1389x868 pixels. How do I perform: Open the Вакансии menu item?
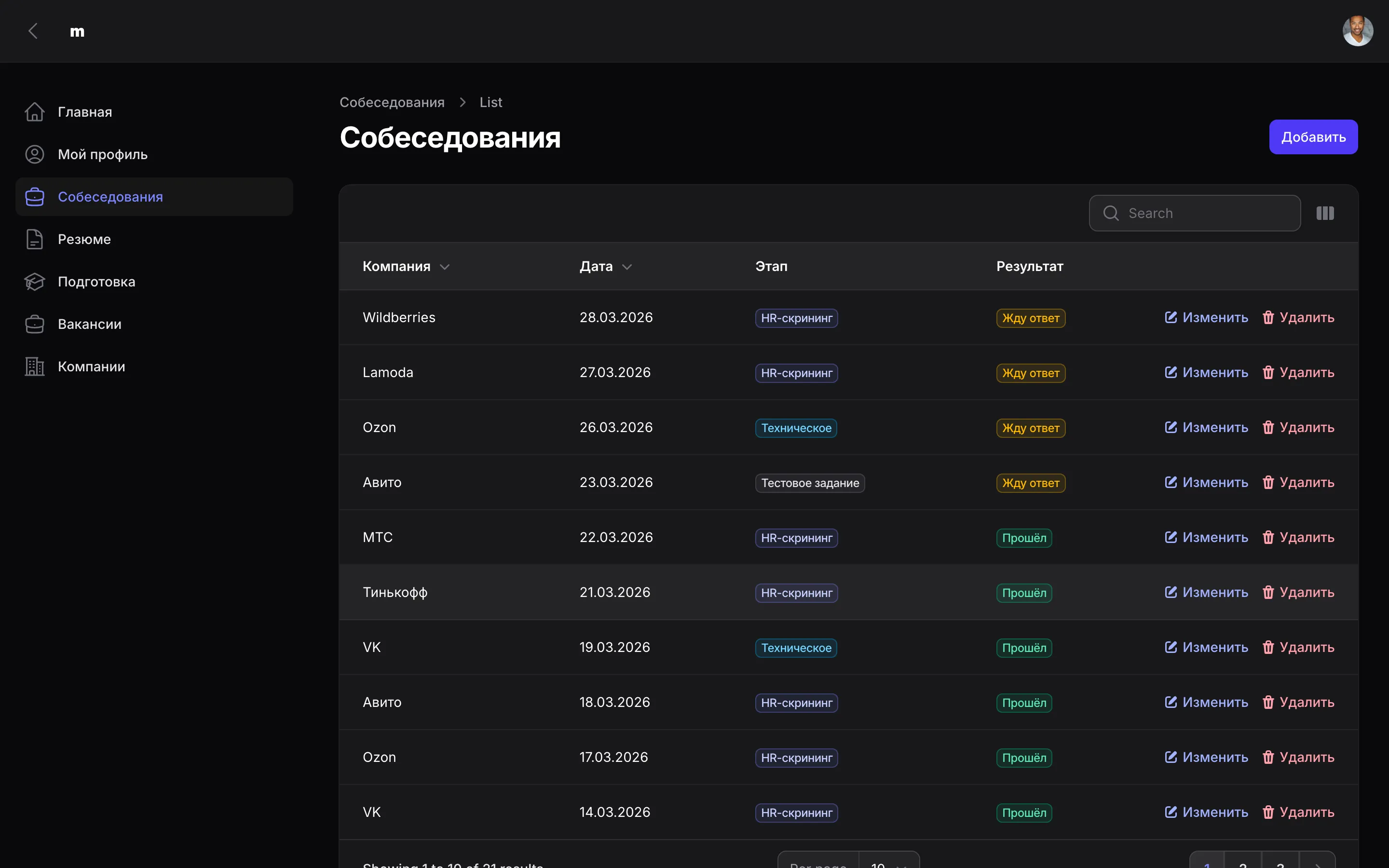point(90,325)
